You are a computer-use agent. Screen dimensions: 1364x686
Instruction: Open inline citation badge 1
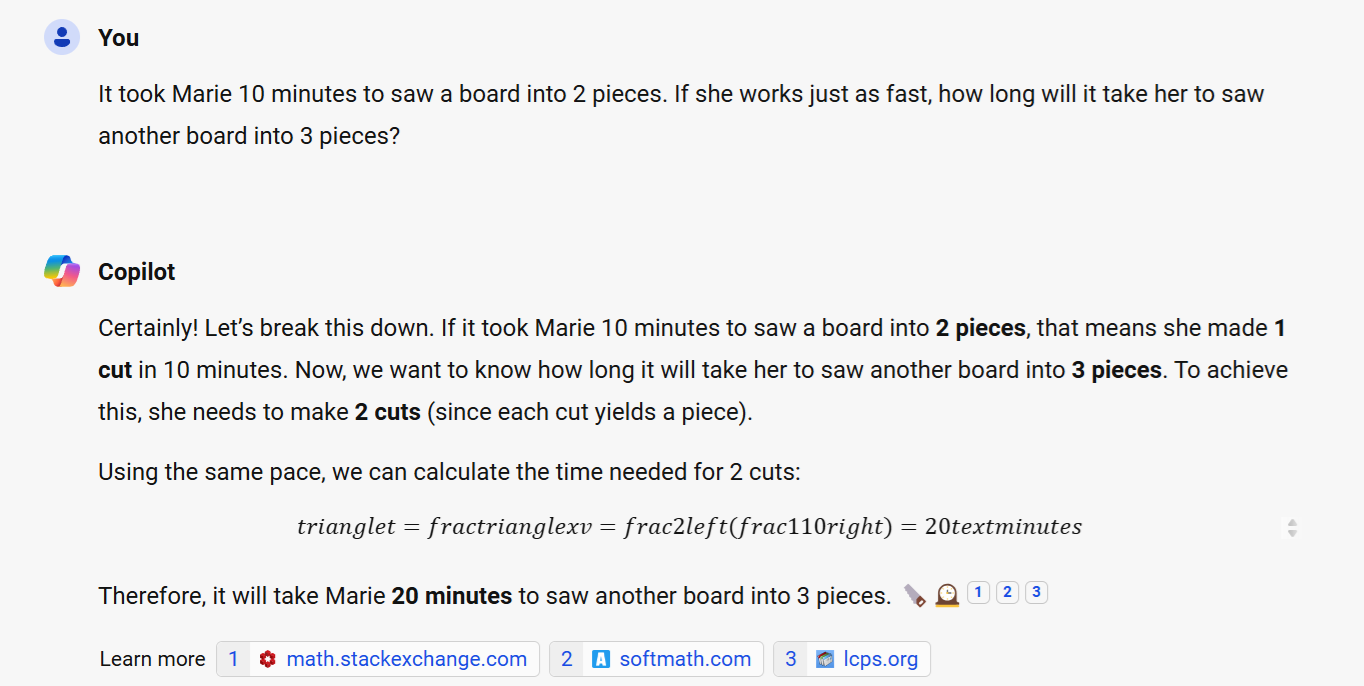978,592
